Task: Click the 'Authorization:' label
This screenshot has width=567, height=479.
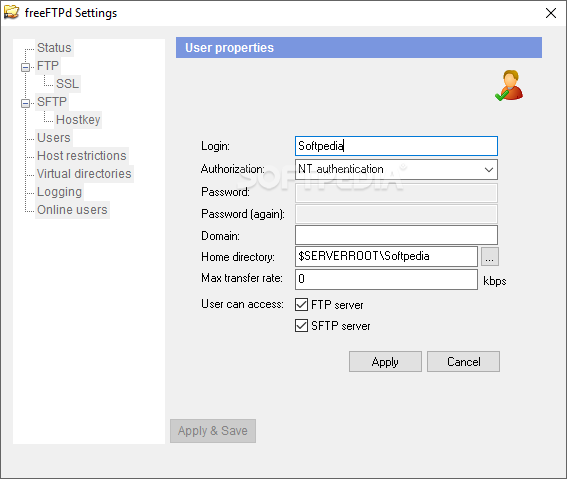Action: click(233, 169)
